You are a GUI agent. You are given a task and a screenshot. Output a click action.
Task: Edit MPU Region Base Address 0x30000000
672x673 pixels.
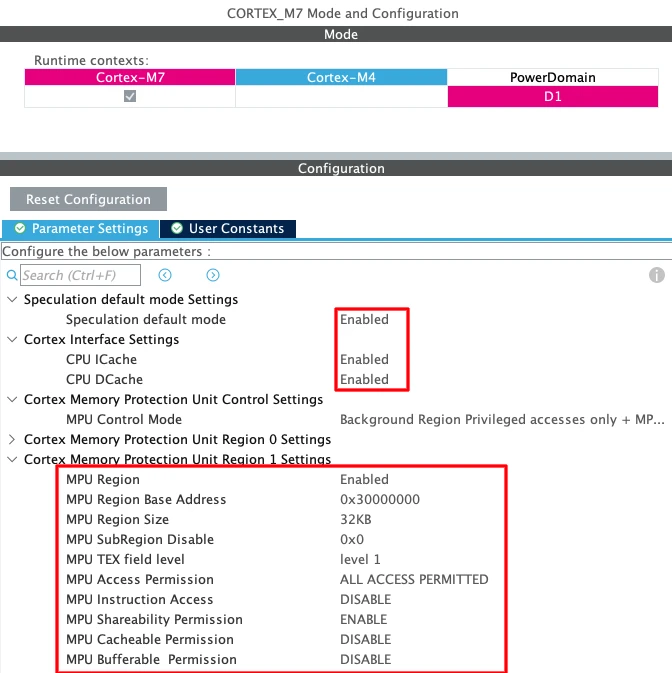tap(380, 500)
